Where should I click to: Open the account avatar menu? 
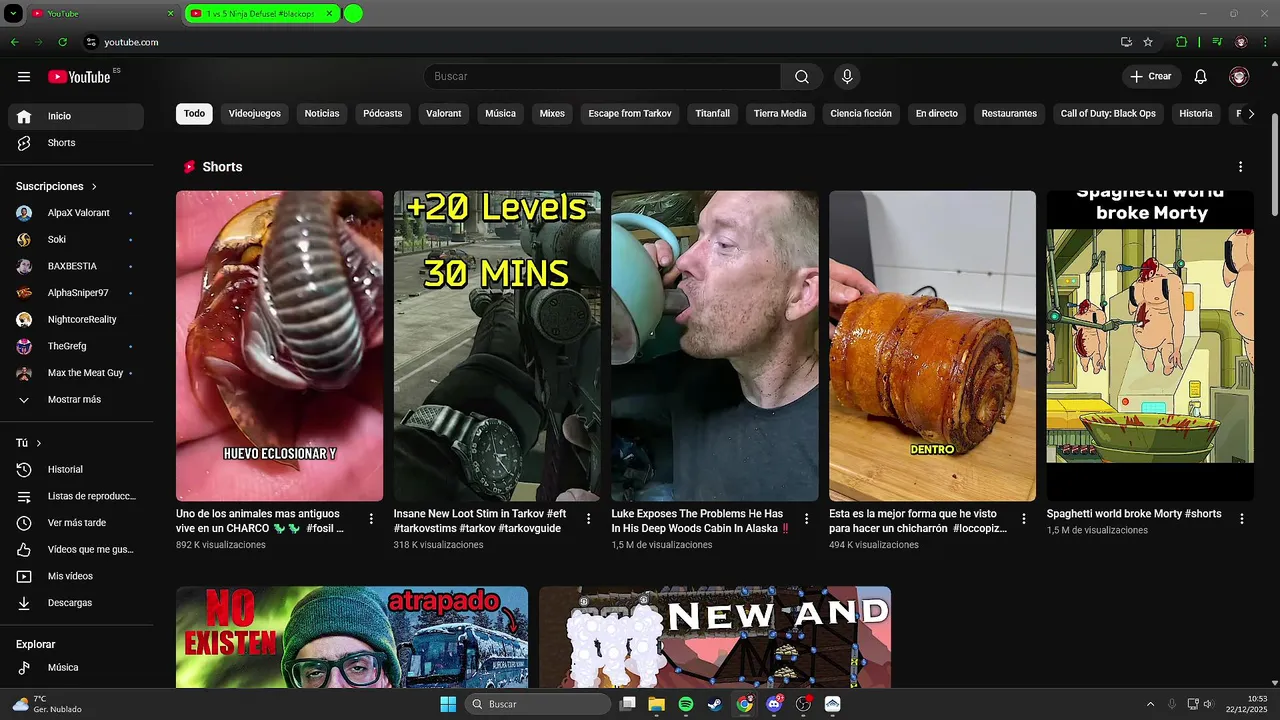(x=1239, y=77)
